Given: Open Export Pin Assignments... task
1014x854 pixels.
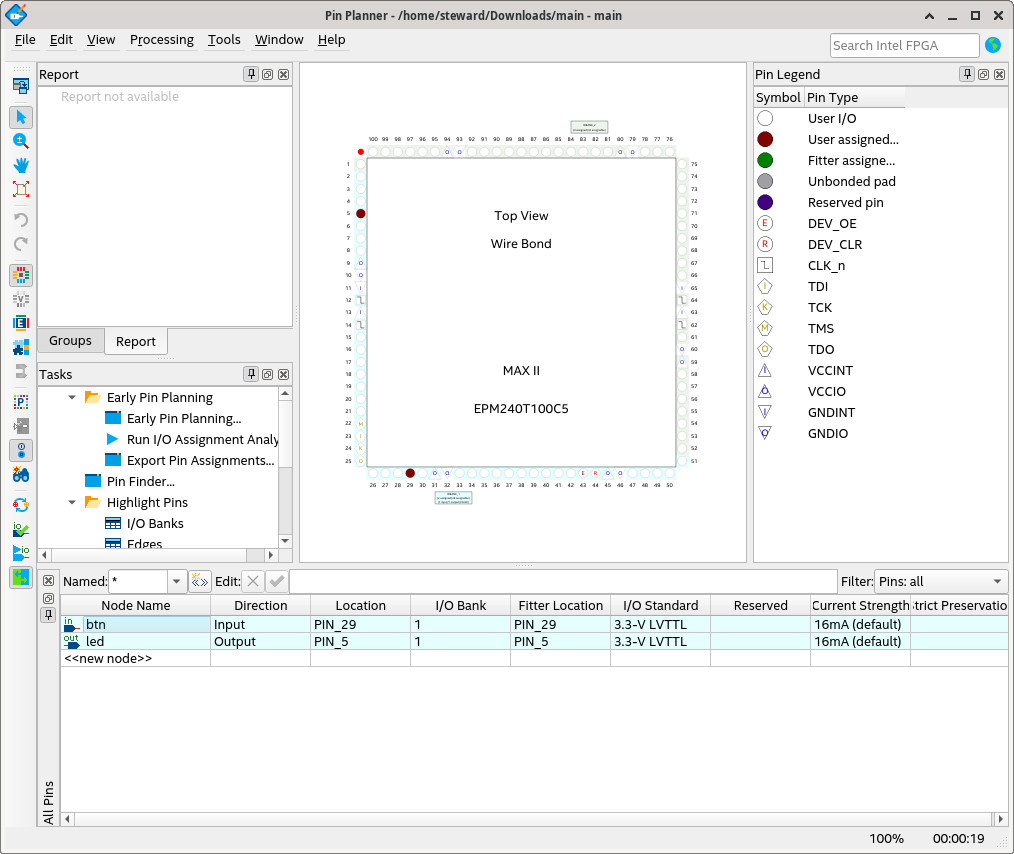Looking at the screenshot, I should (x=200, y=461).
